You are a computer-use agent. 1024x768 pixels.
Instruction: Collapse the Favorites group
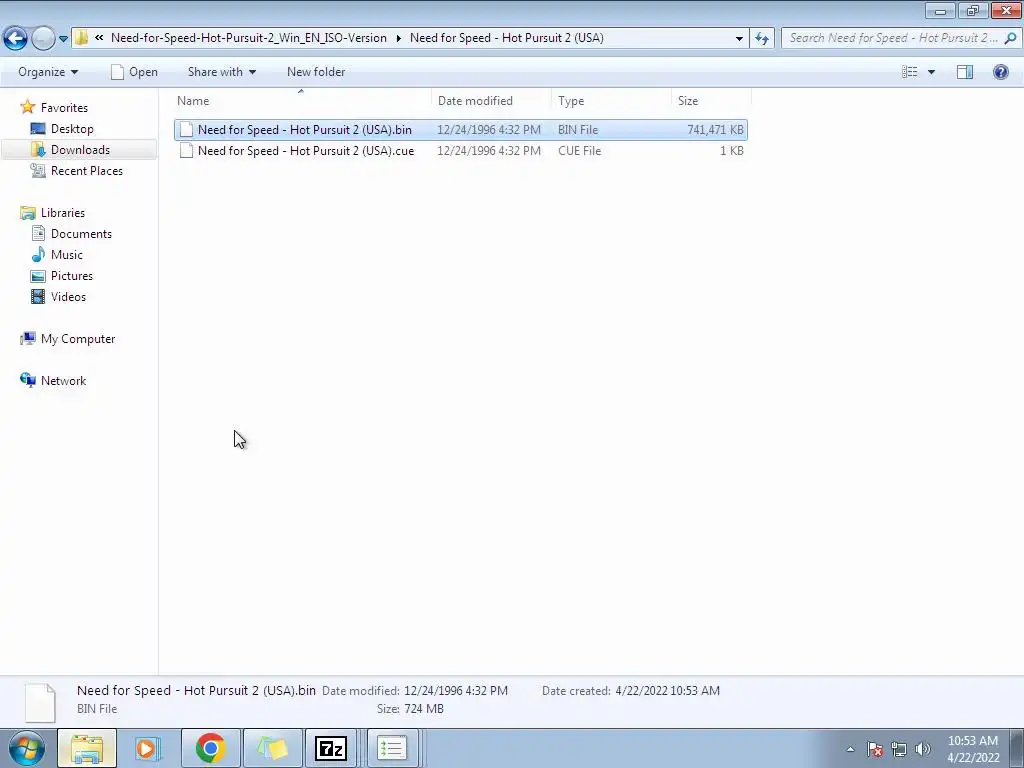pos(64,108)
